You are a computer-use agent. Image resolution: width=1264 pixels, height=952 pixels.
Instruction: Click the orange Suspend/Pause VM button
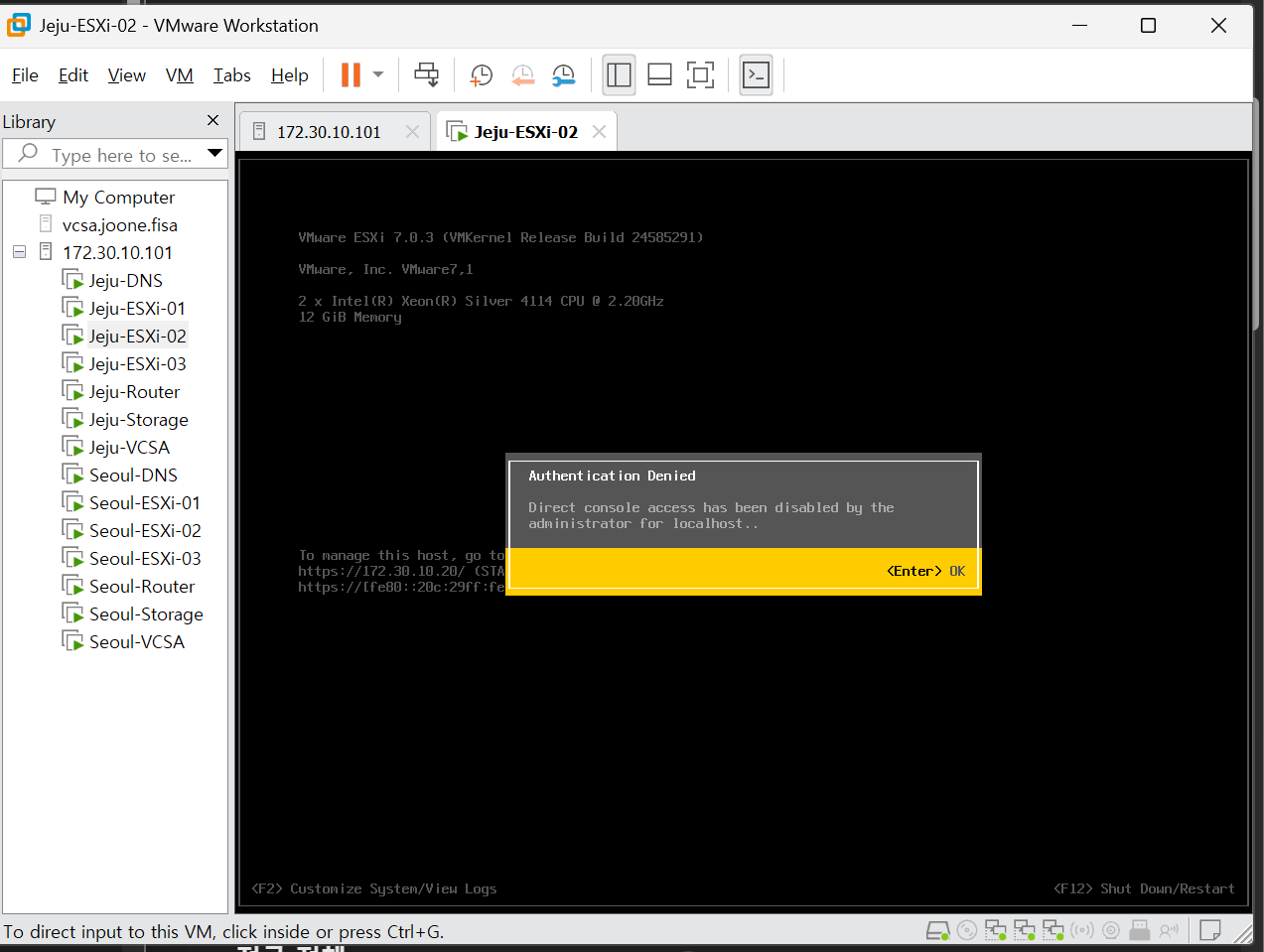coord(351,74)
